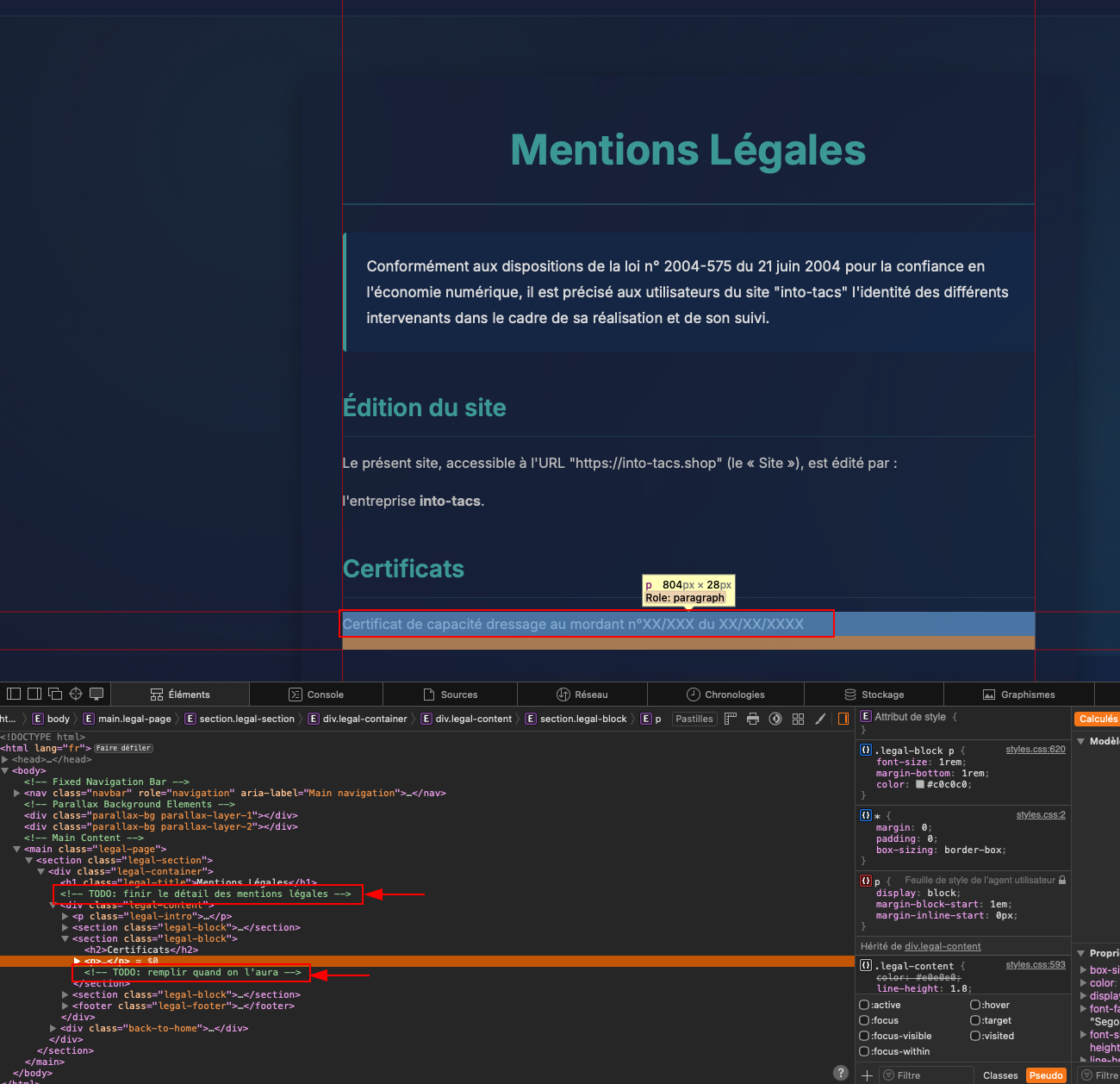Viewport: 1120px width, 1084px height.
Task: Dock inspector to the left side
Action: [14, 694]
